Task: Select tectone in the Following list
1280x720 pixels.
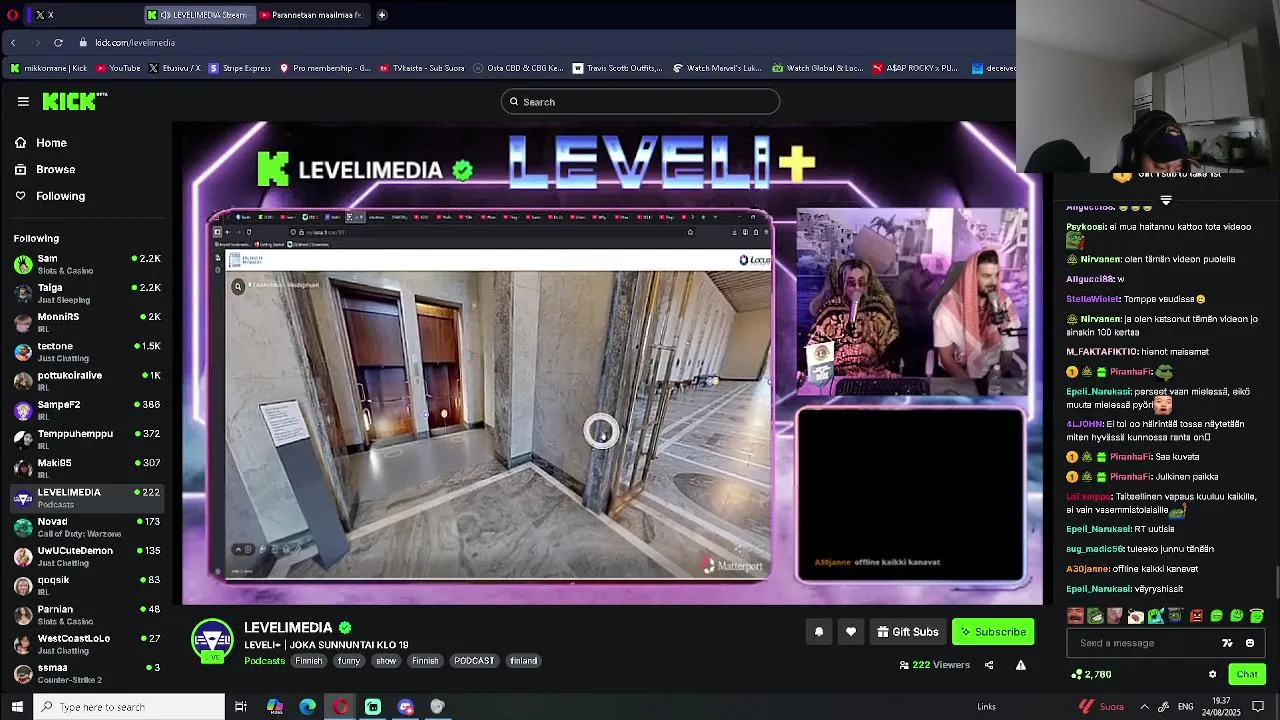Action: (x=86, y=351)
